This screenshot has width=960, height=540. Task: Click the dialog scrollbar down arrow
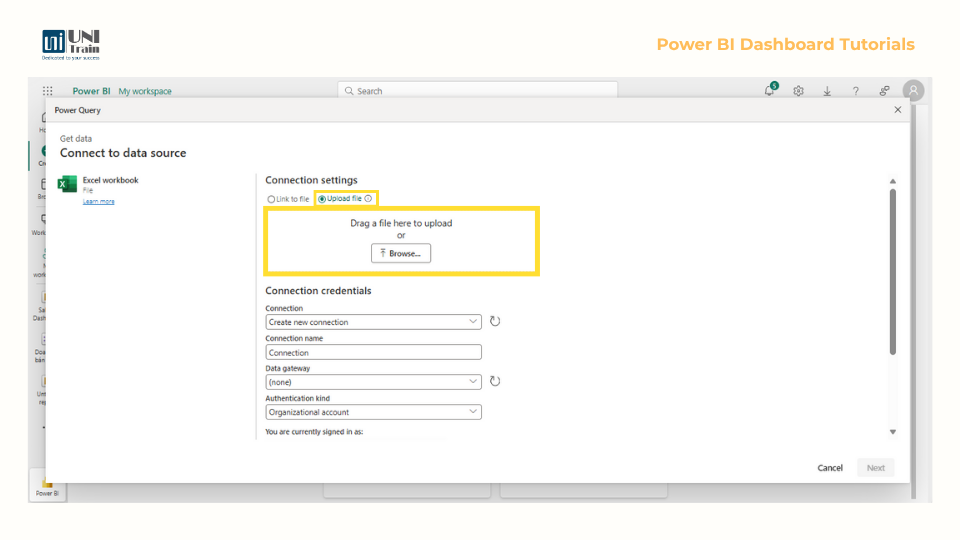click(893, 432)
